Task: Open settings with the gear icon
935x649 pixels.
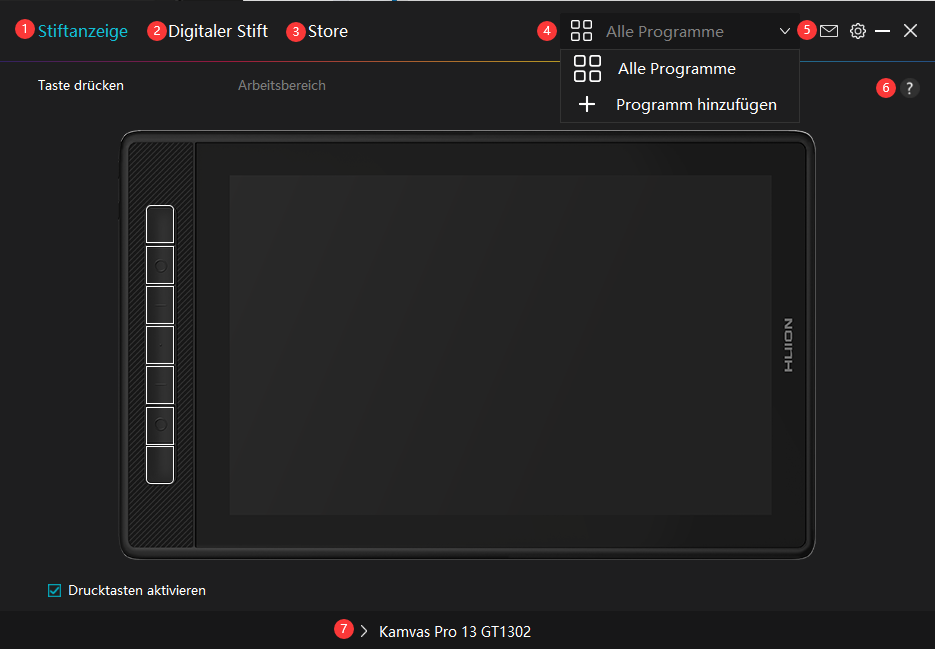Action: (857, 31)
